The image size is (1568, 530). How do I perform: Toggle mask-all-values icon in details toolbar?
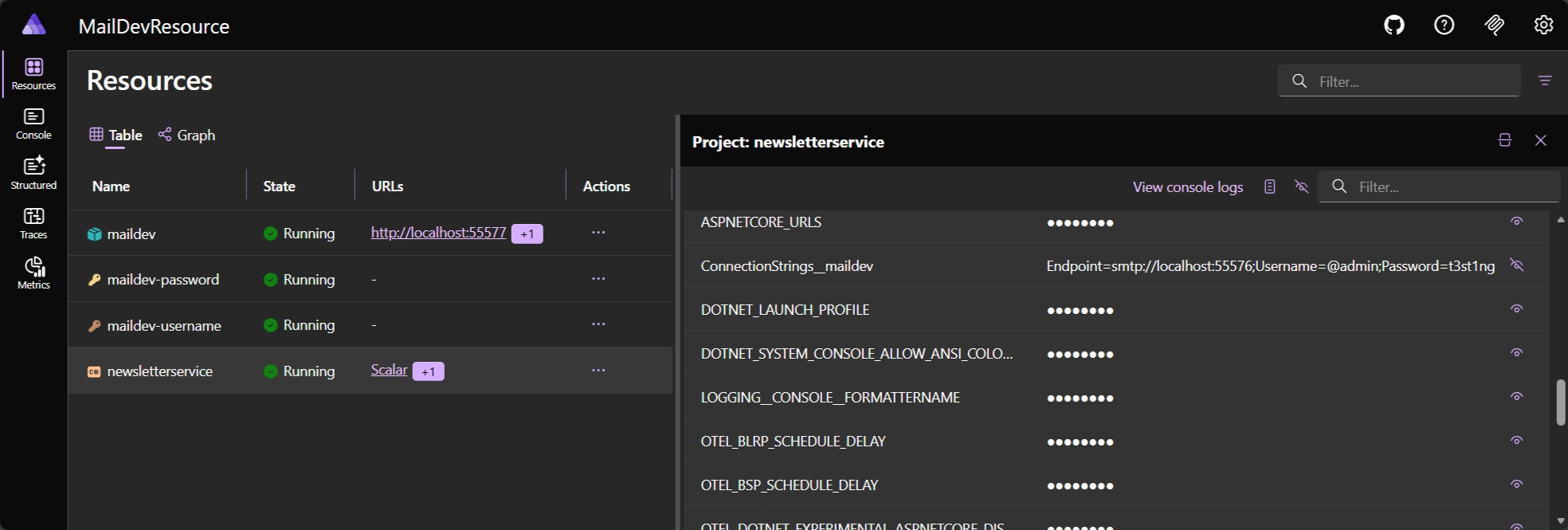(x=1302, y=186)
